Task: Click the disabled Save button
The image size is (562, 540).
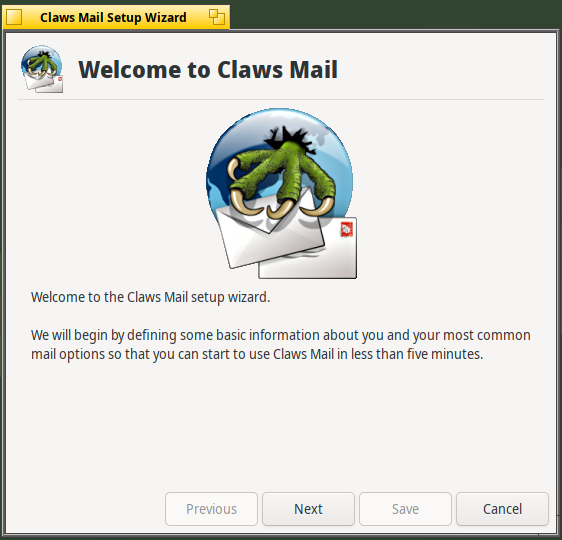Action: point(405,509)
